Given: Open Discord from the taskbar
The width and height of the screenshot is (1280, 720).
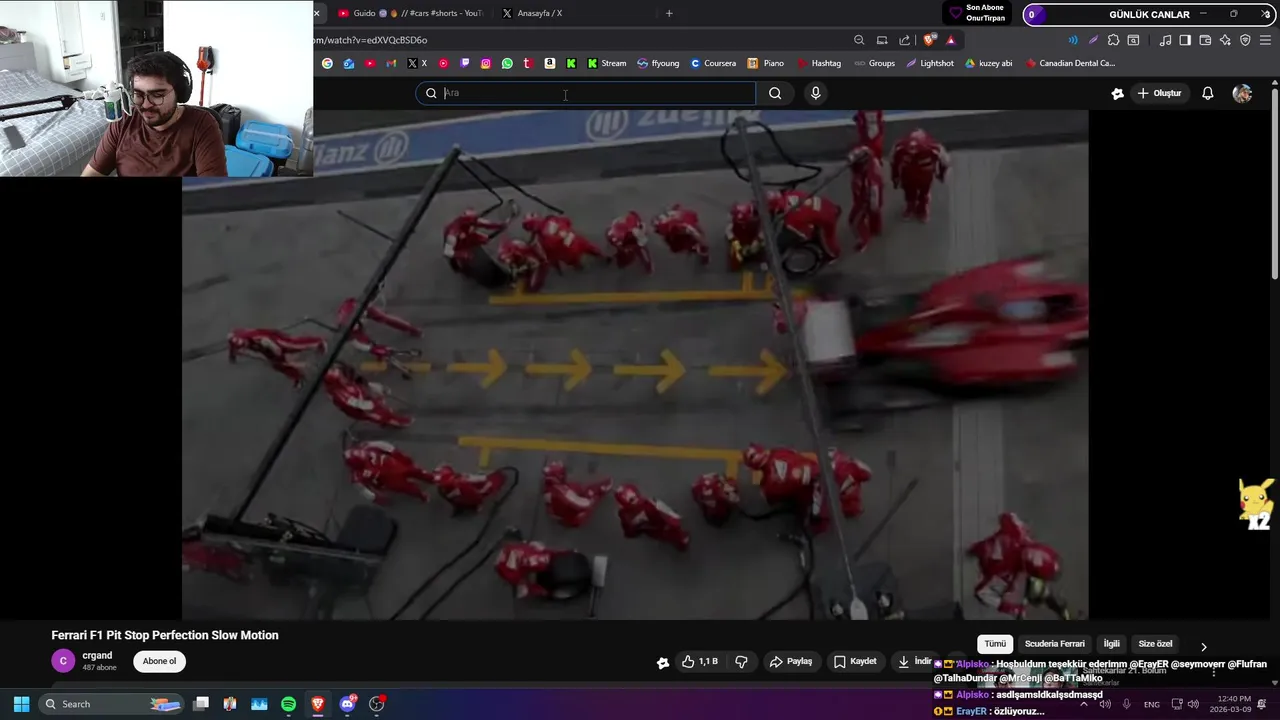Looking at the screenshot, I should [x=347, y=704].
